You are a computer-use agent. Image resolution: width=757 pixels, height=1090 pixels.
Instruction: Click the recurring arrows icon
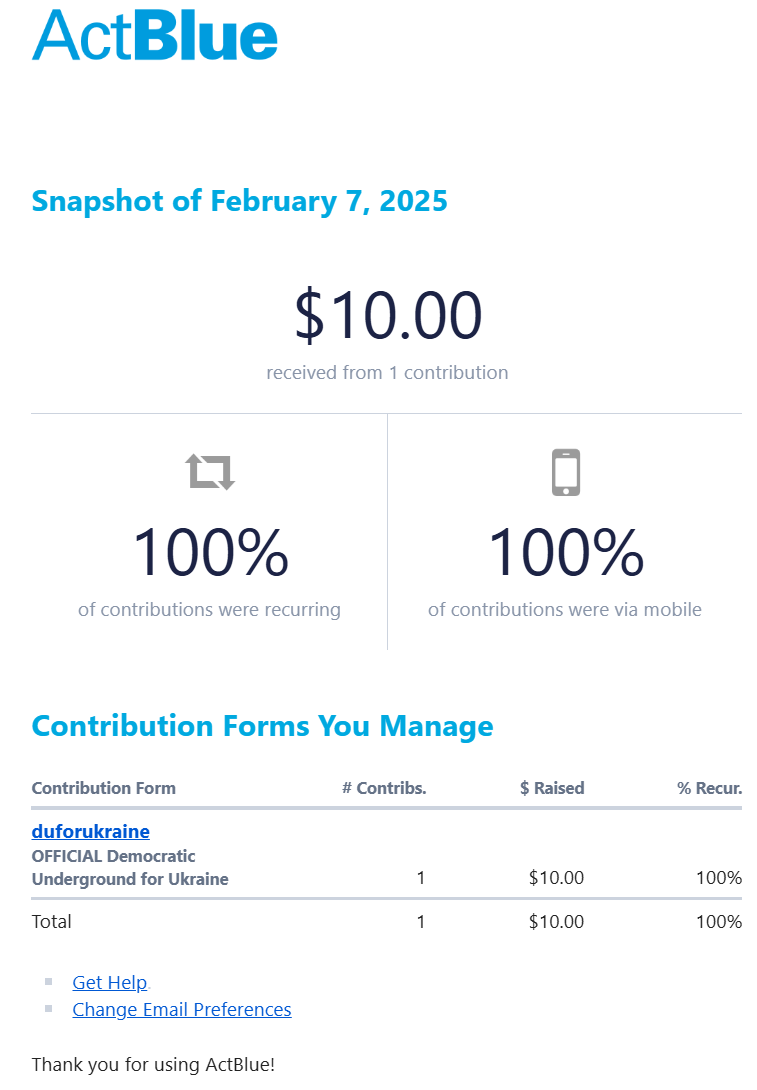pos(210,471)
